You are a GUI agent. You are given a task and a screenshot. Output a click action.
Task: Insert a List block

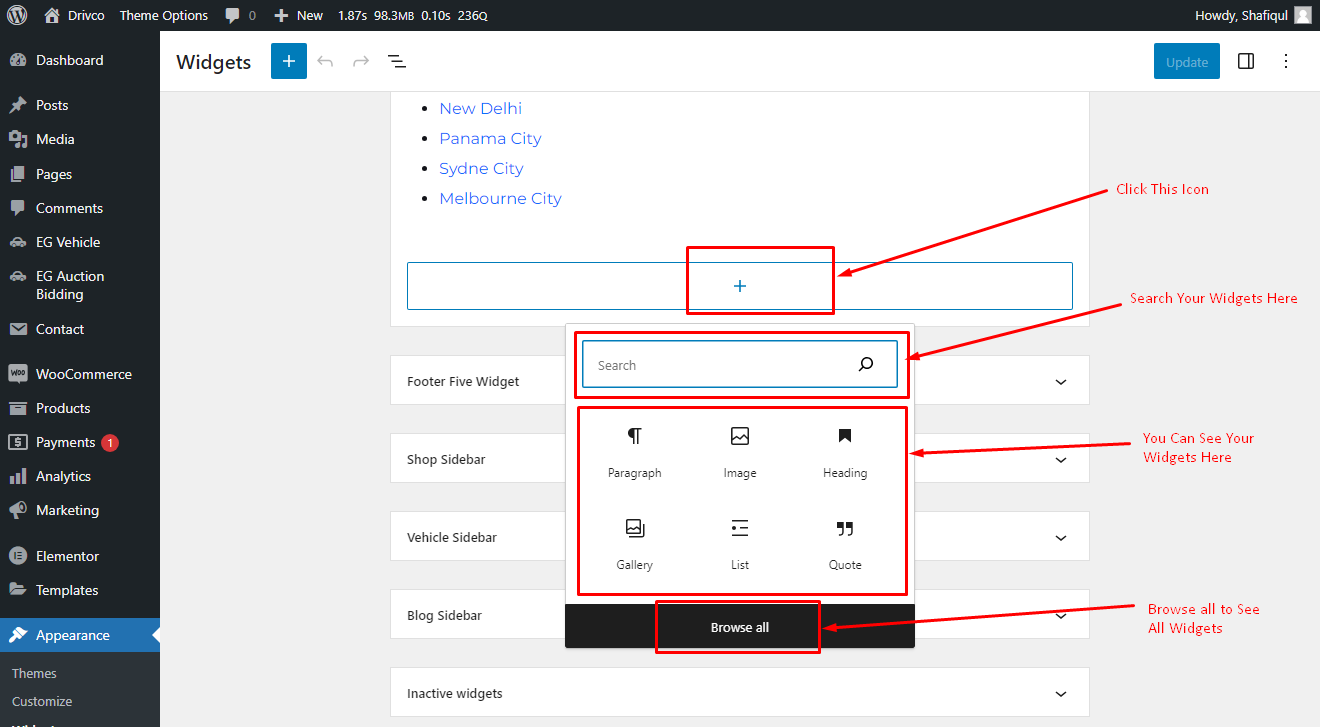[x=740, y=544]
